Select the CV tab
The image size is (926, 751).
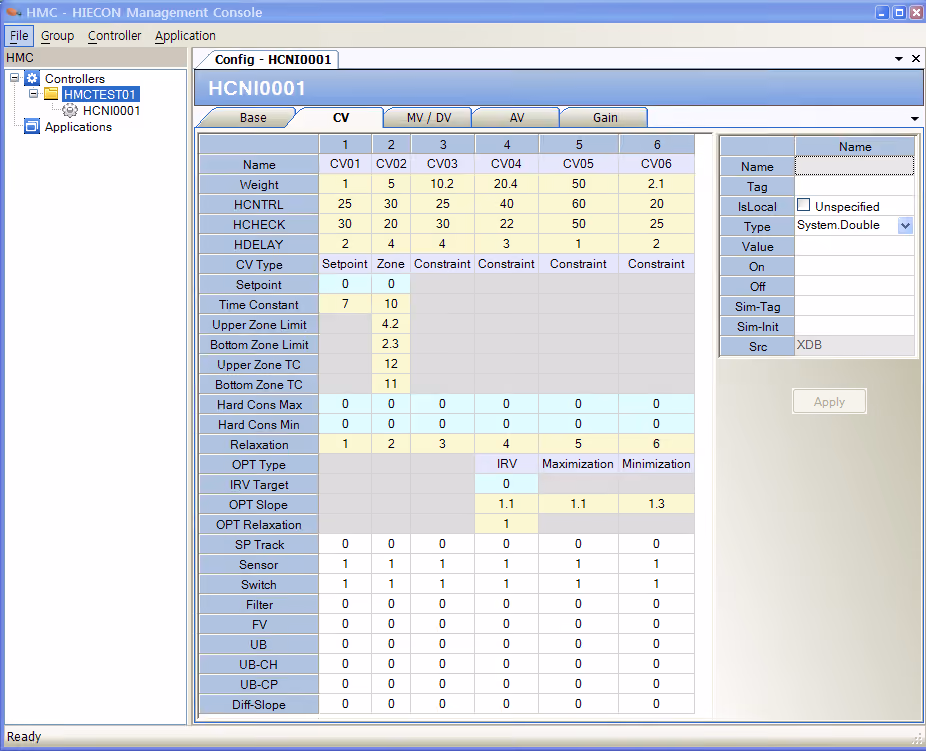(x=341, y=117)
